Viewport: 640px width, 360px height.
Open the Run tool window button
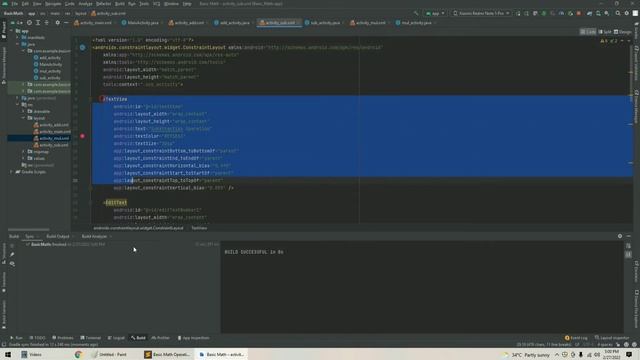coord(16,338)
